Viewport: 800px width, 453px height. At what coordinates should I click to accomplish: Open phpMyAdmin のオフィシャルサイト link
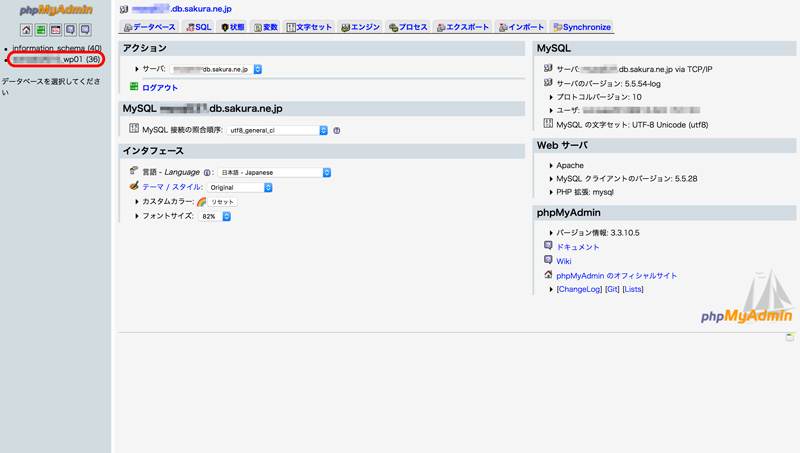click(x=616, y=276)
